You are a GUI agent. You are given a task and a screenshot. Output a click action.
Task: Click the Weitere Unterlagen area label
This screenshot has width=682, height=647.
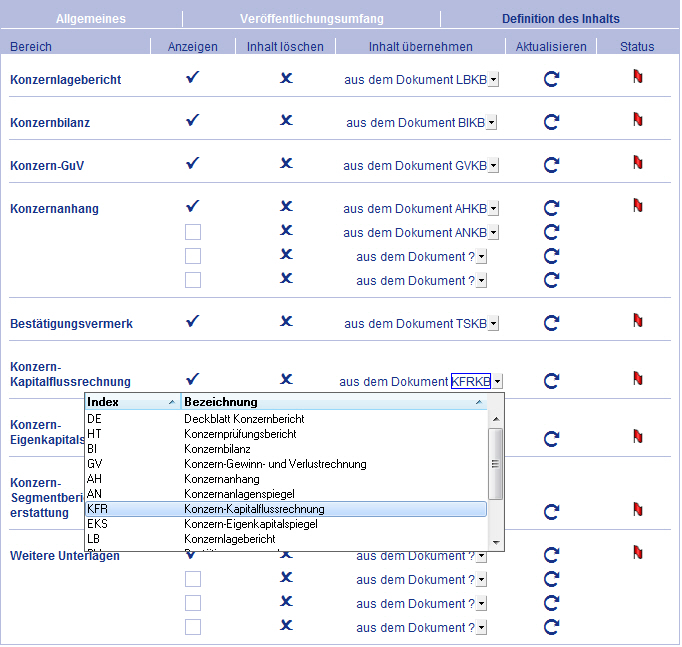(x=65, y=556)
